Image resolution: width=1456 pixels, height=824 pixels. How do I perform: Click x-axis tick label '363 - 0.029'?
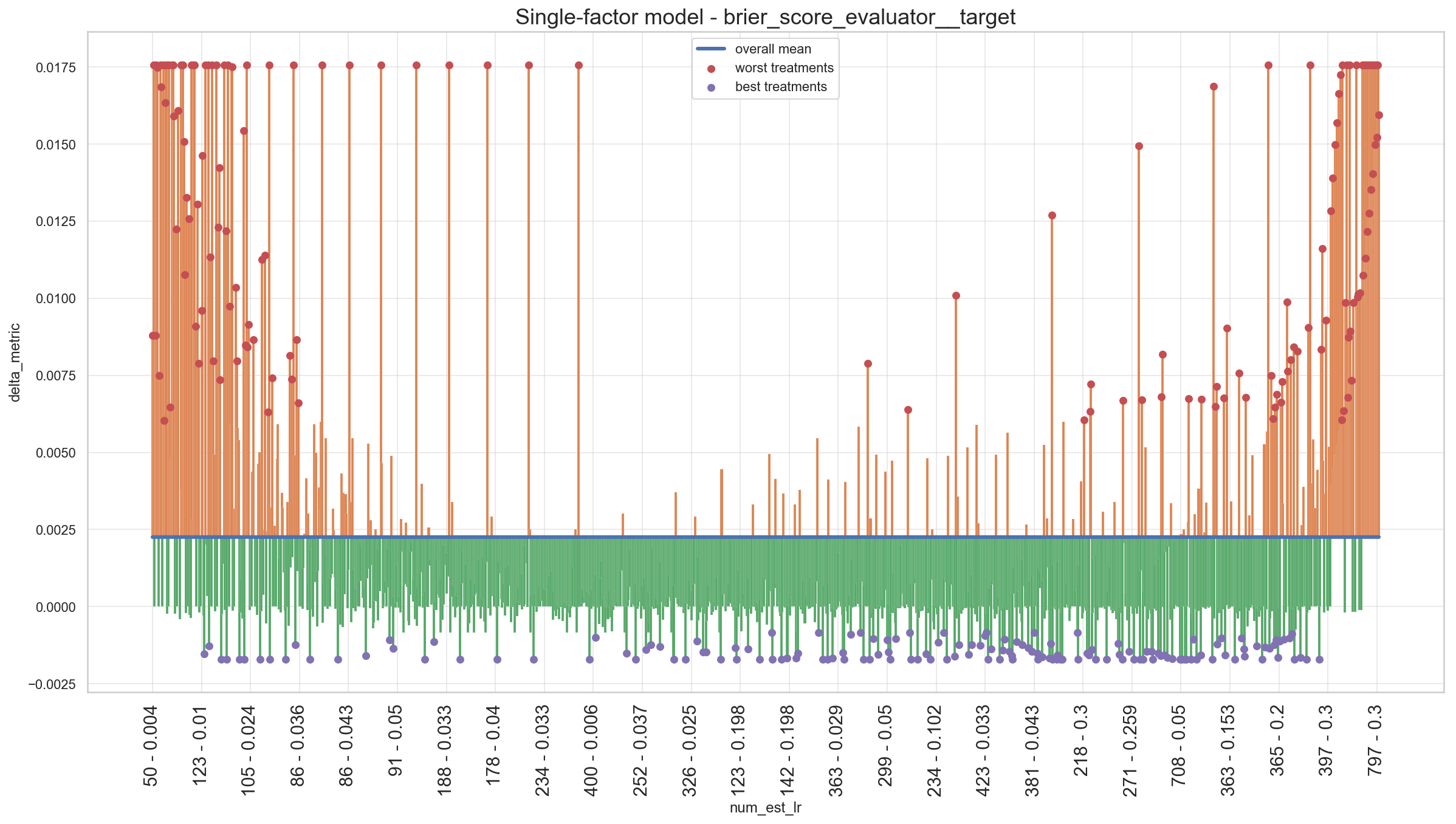point(836,750)
